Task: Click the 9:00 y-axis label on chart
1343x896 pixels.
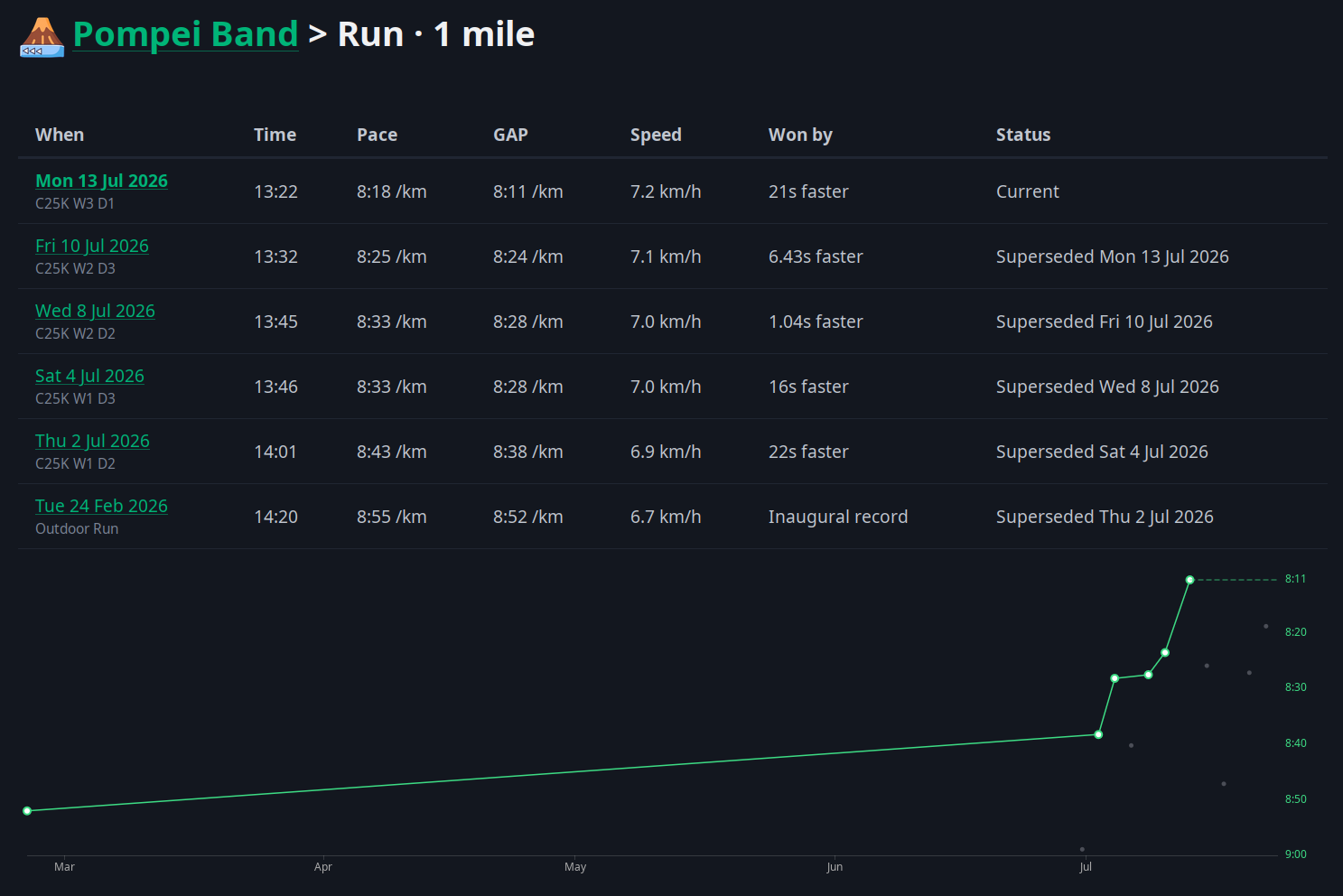Action: click(1295, 854)
